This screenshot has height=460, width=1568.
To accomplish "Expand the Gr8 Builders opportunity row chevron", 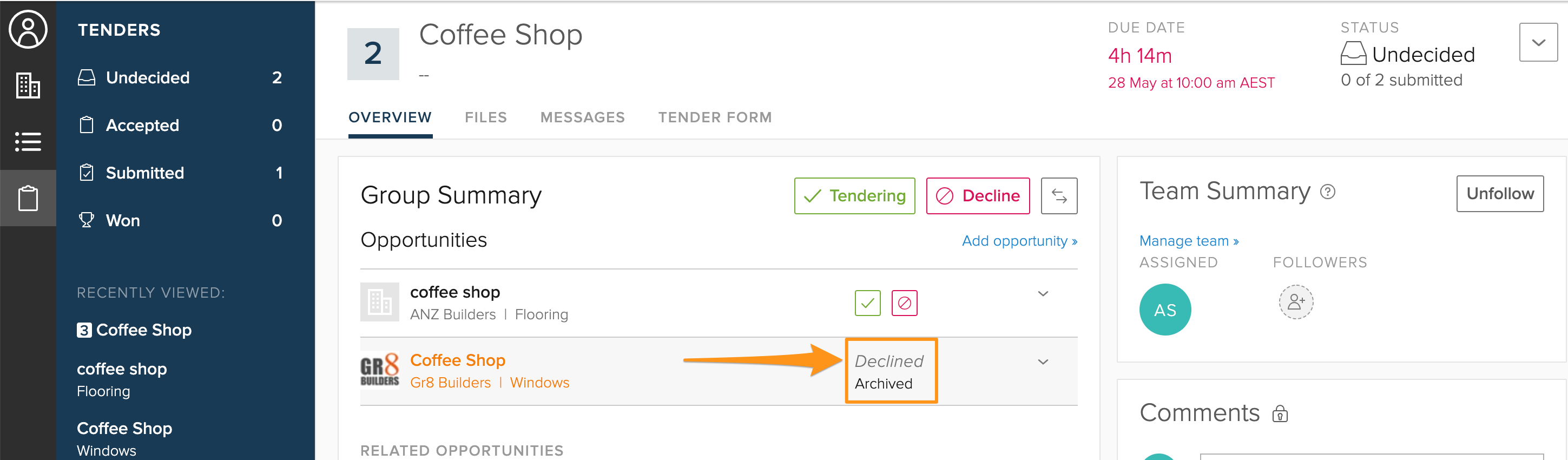I will pos(1043,362).
